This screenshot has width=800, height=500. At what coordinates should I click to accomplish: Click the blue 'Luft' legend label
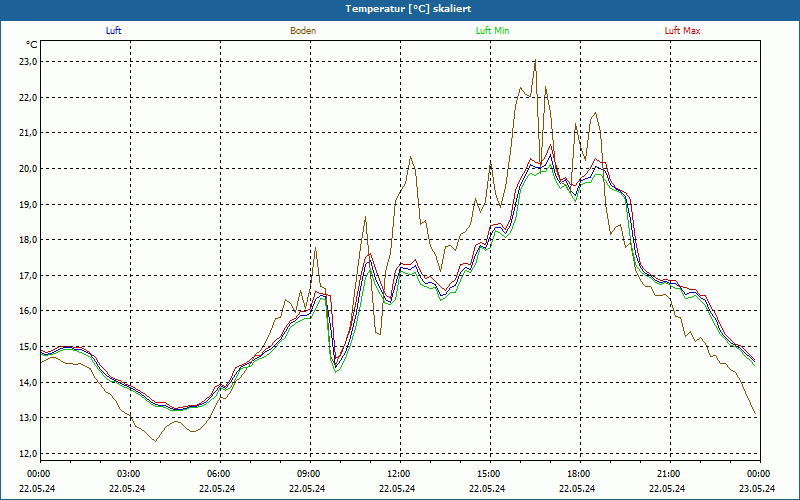(x=113, y=31)
